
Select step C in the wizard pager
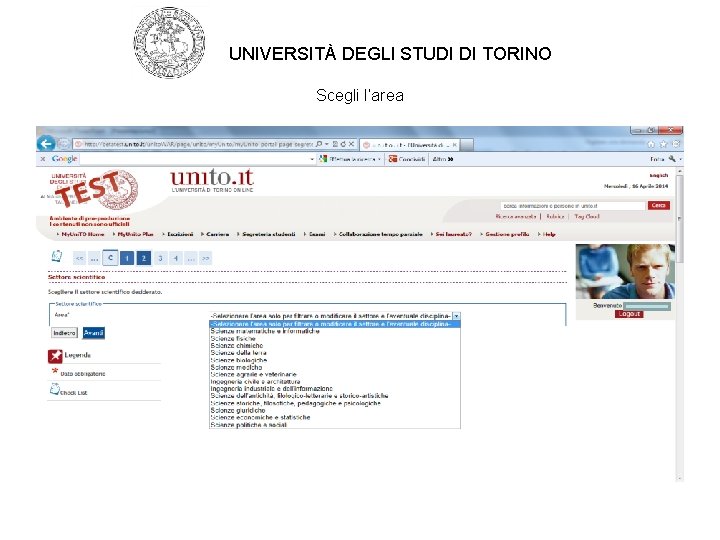[x=110, y=258]
